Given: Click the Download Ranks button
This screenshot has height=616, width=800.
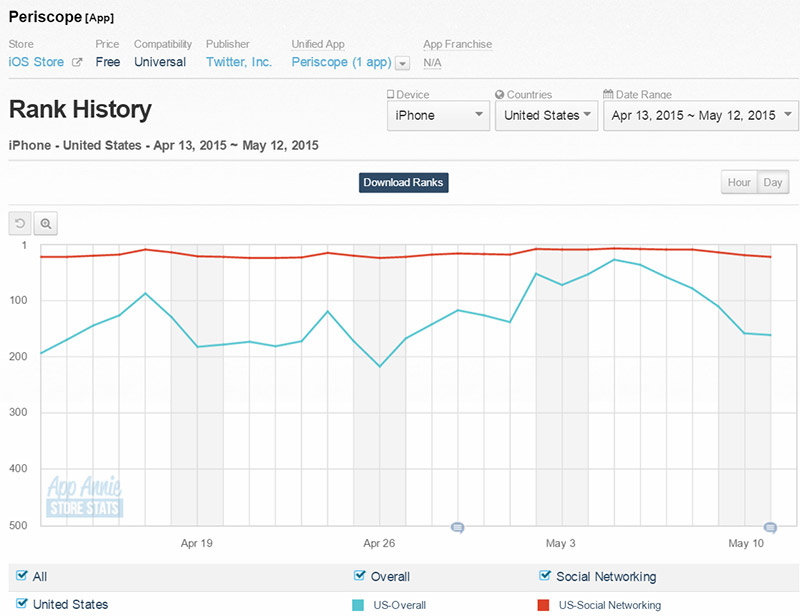Looking at the screenshot, I should pyautogui.click(x=404, y=182).
